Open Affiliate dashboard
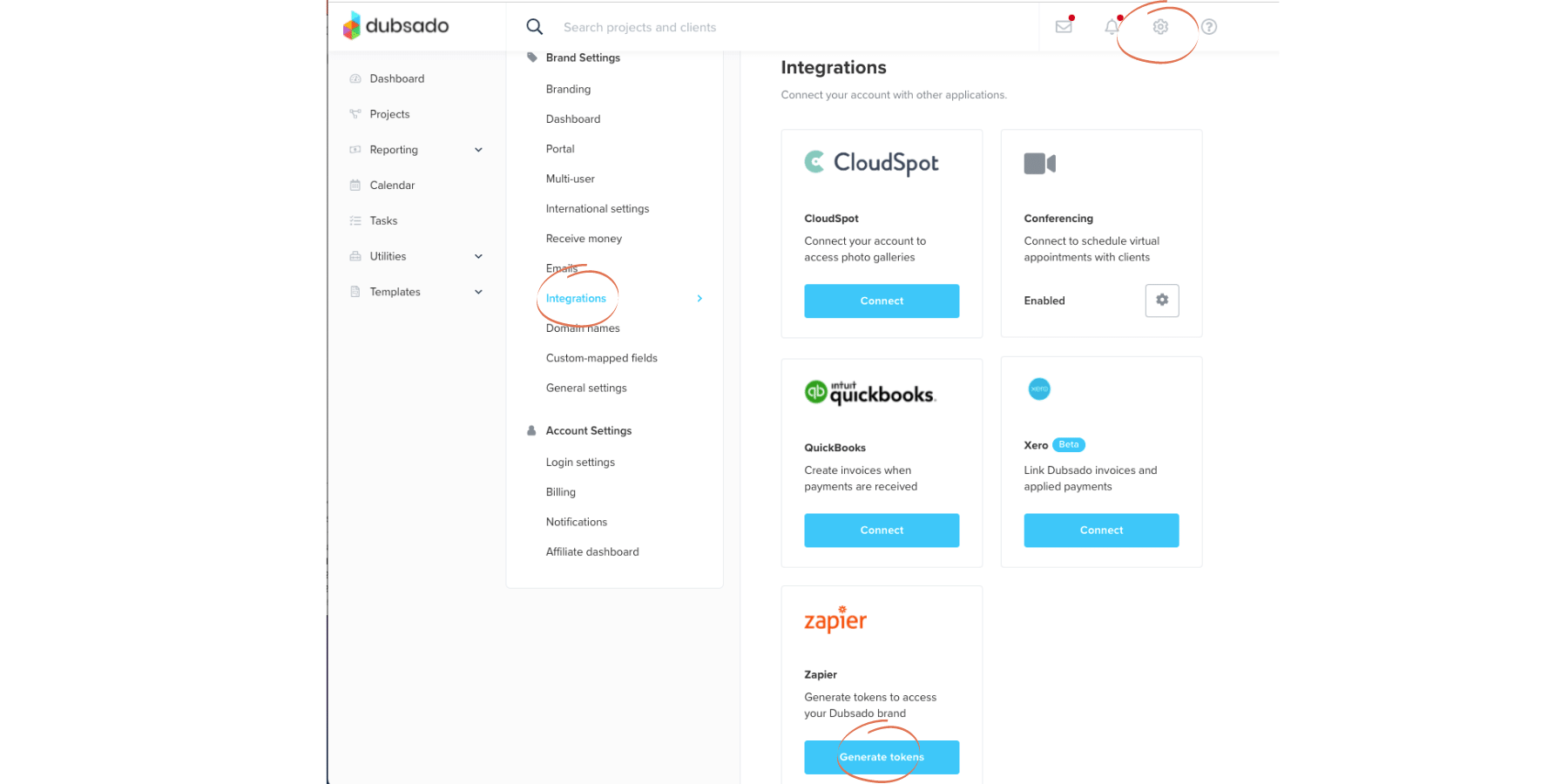The height and width of the screenshot is (784, 1568). tap(592, 551)
